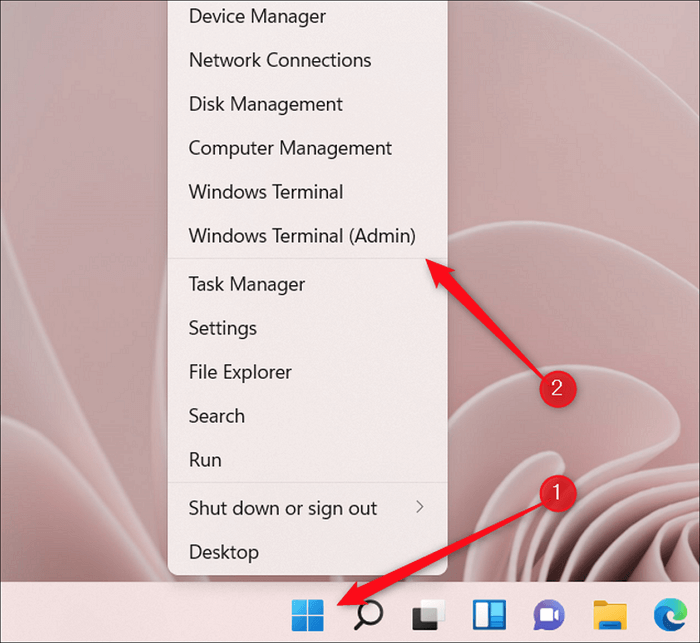This screenshot has height=643, width=700.
Task: Select Desktop at the menu bottom
Action: click(224, 552)
